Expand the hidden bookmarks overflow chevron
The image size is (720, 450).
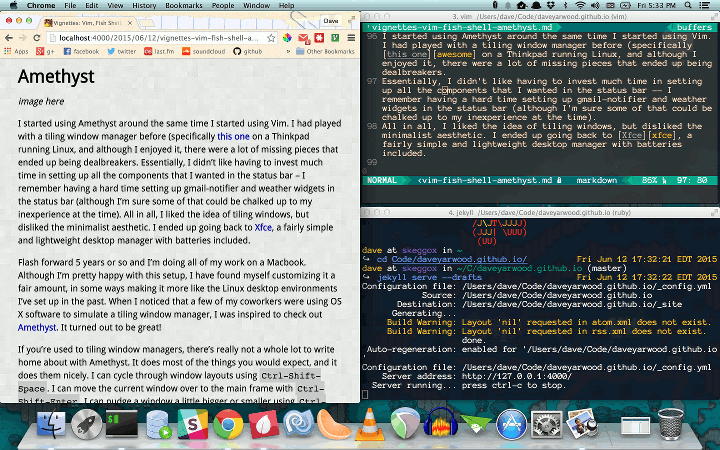pos(288,51)
